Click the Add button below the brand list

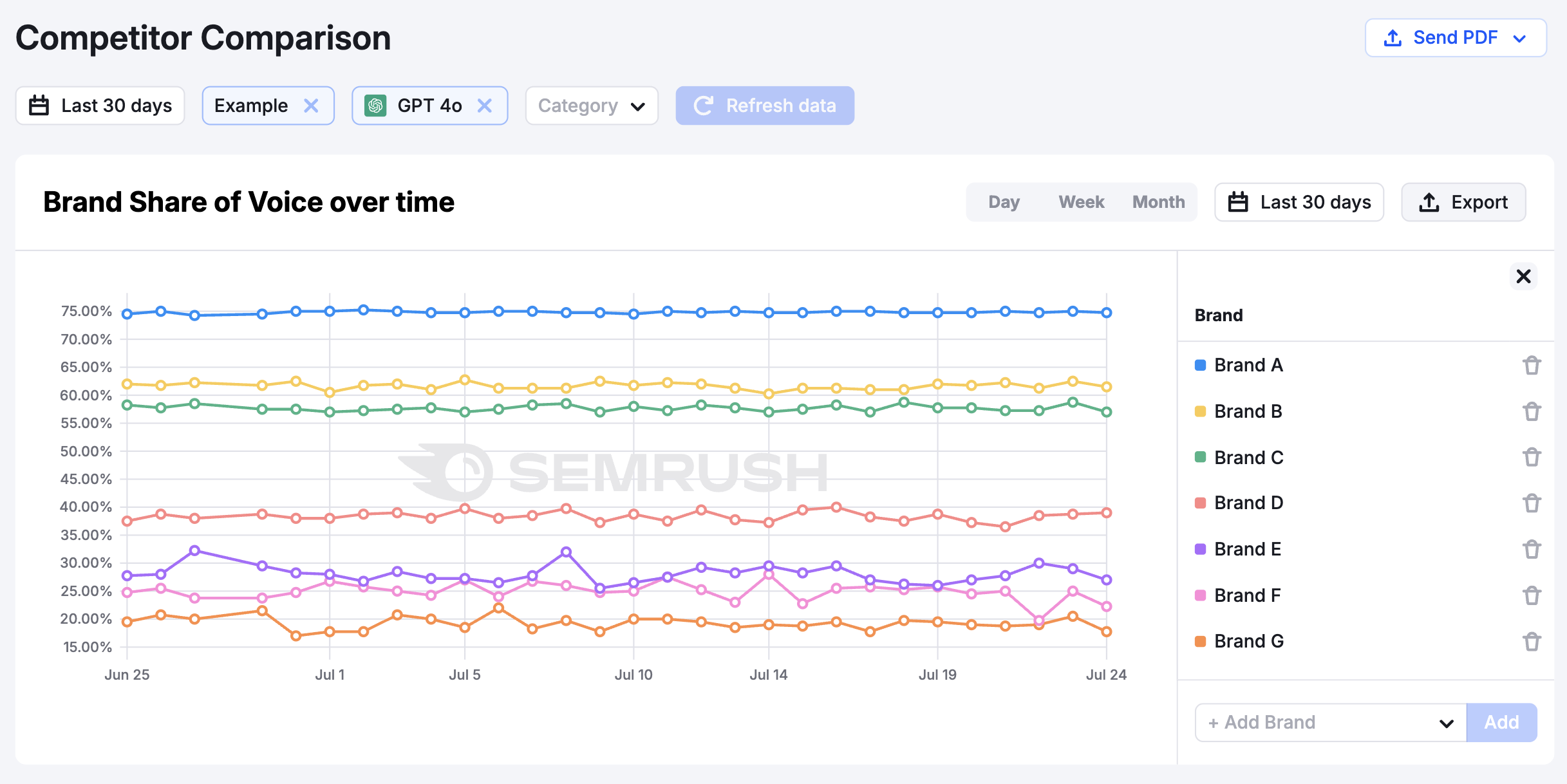[1501, 722]
